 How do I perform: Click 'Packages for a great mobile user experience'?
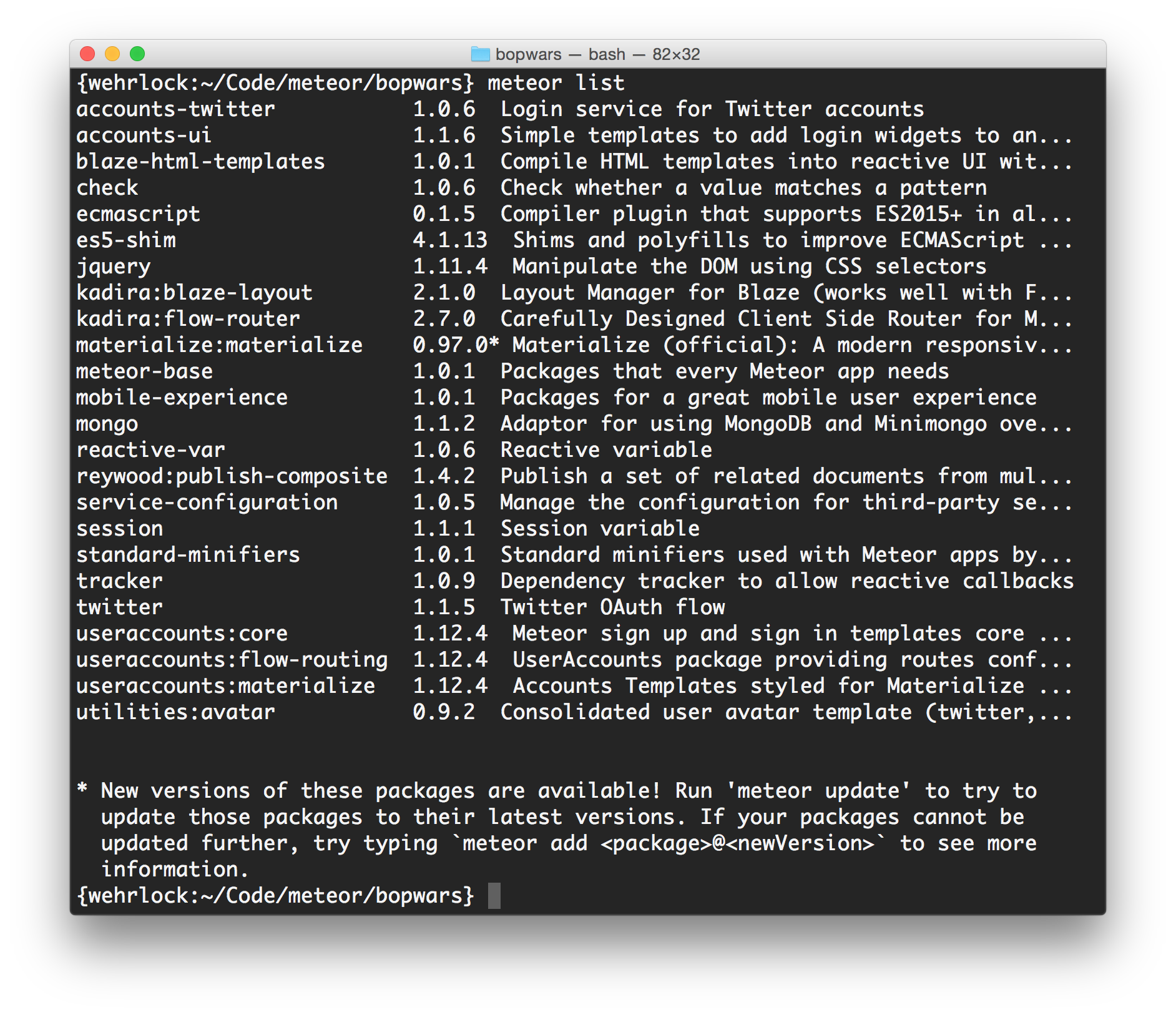(x=768, y=398)
